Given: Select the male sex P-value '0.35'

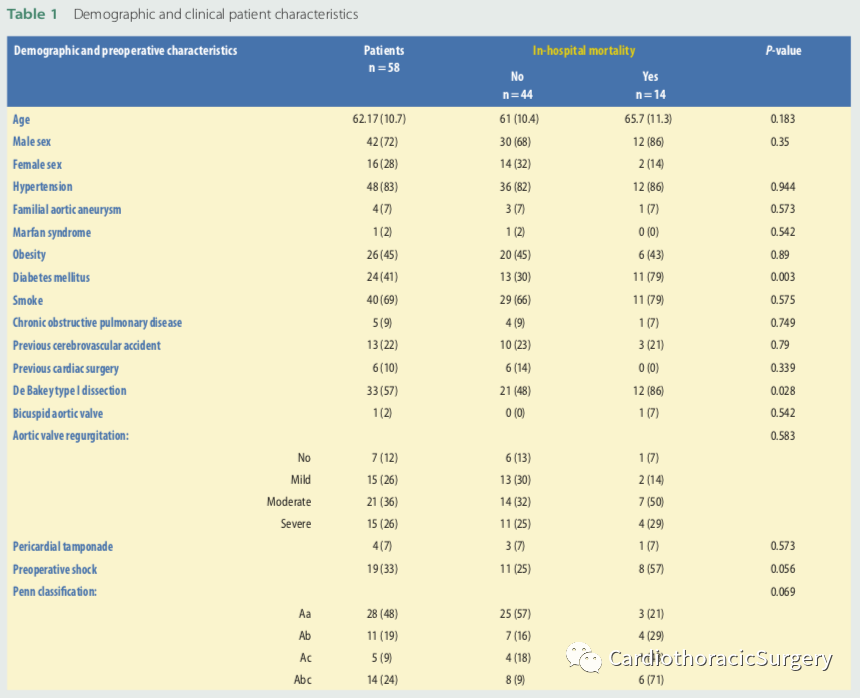Looking at the screenshot, I should point(779,141).
